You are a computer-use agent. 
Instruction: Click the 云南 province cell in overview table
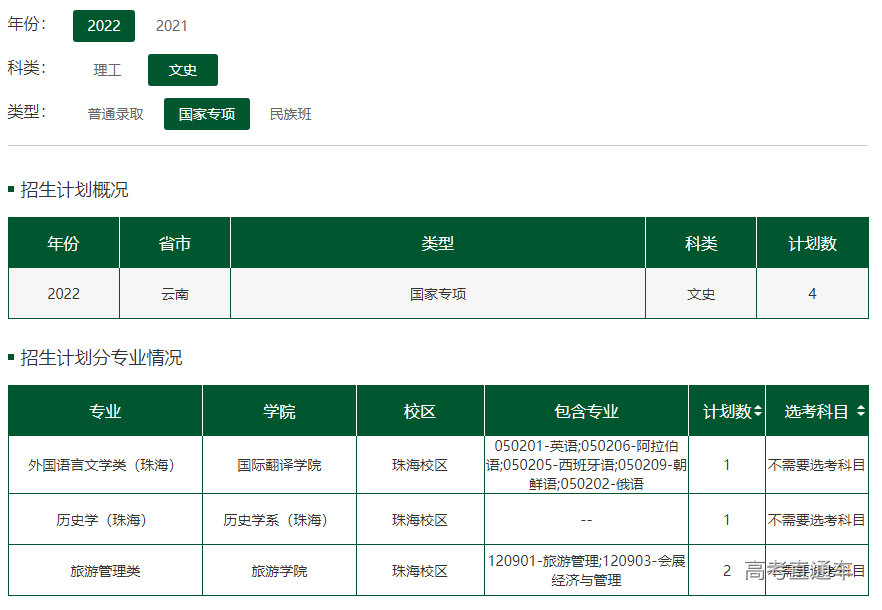point(175,294)
